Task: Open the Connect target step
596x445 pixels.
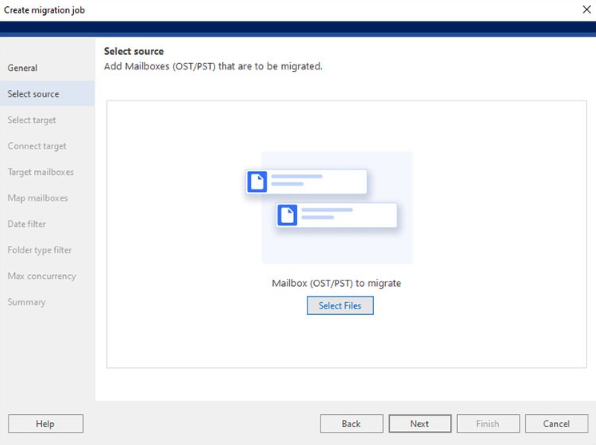Action: [37, 146]
